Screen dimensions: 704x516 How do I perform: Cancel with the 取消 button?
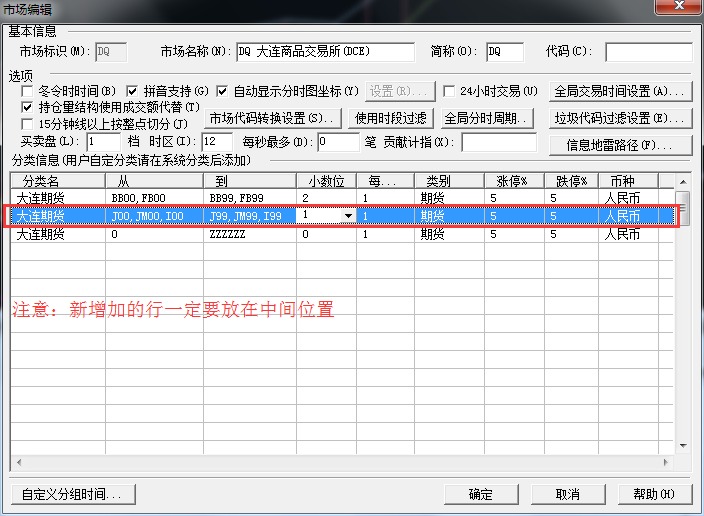(x=568, y=494)
